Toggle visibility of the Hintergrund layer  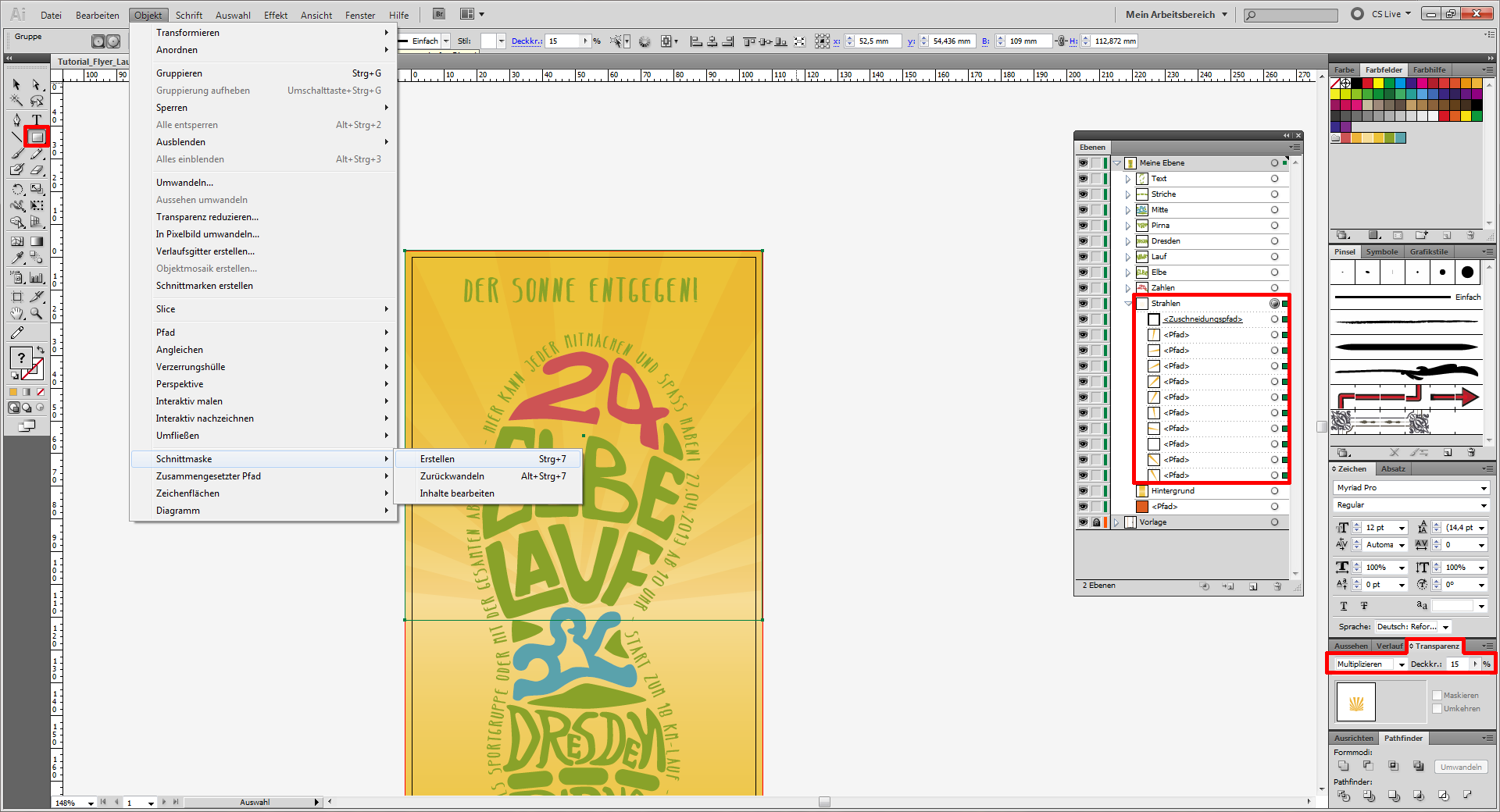(1083, 491)
